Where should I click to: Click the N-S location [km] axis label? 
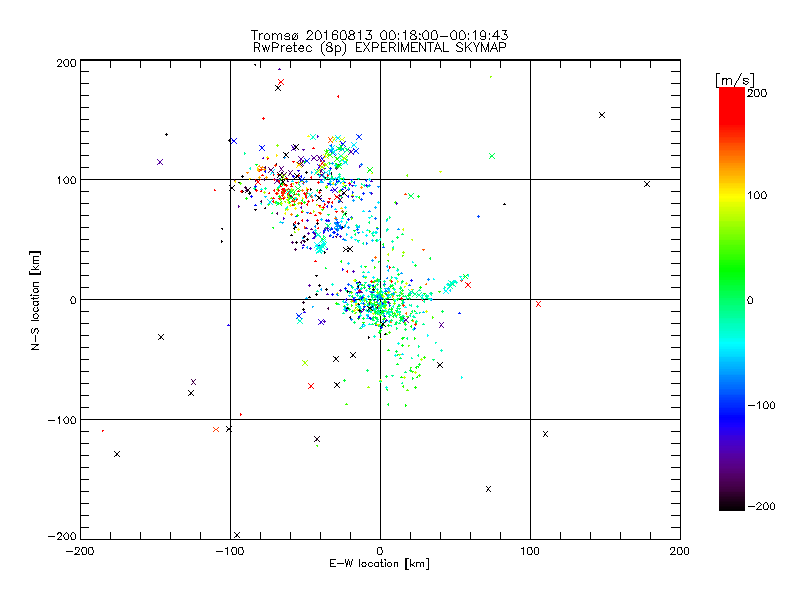click(x=35, y=300)
